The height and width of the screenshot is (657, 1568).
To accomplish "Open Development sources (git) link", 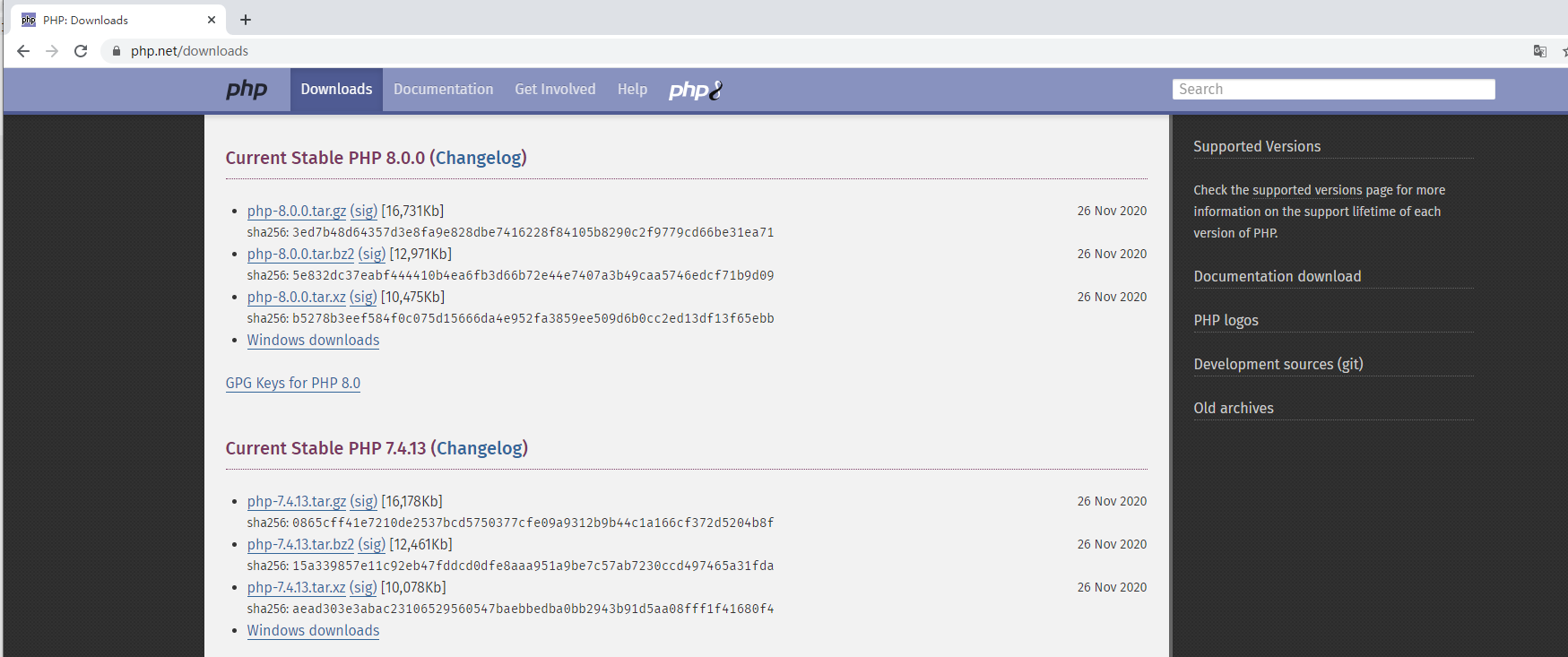I will [x=1278, y=364].
